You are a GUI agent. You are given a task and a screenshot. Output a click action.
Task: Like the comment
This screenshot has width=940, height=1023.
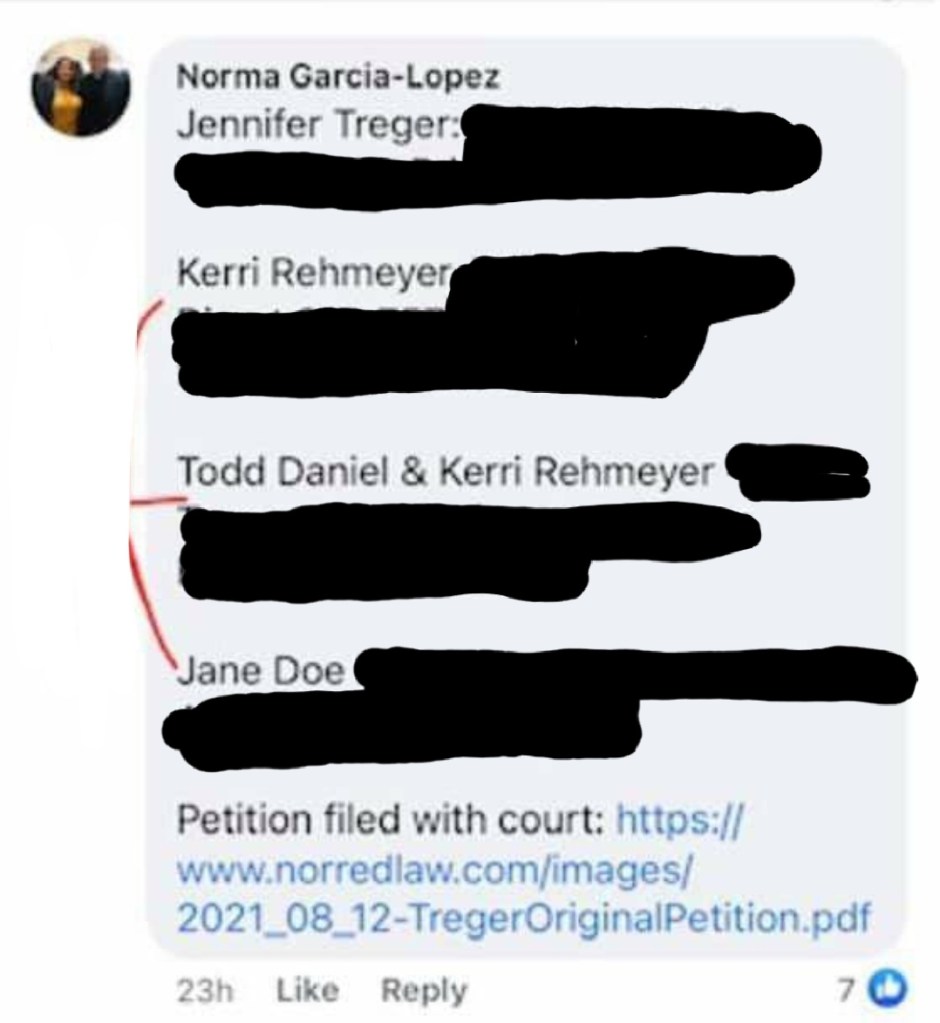click(x=305, y=990)
